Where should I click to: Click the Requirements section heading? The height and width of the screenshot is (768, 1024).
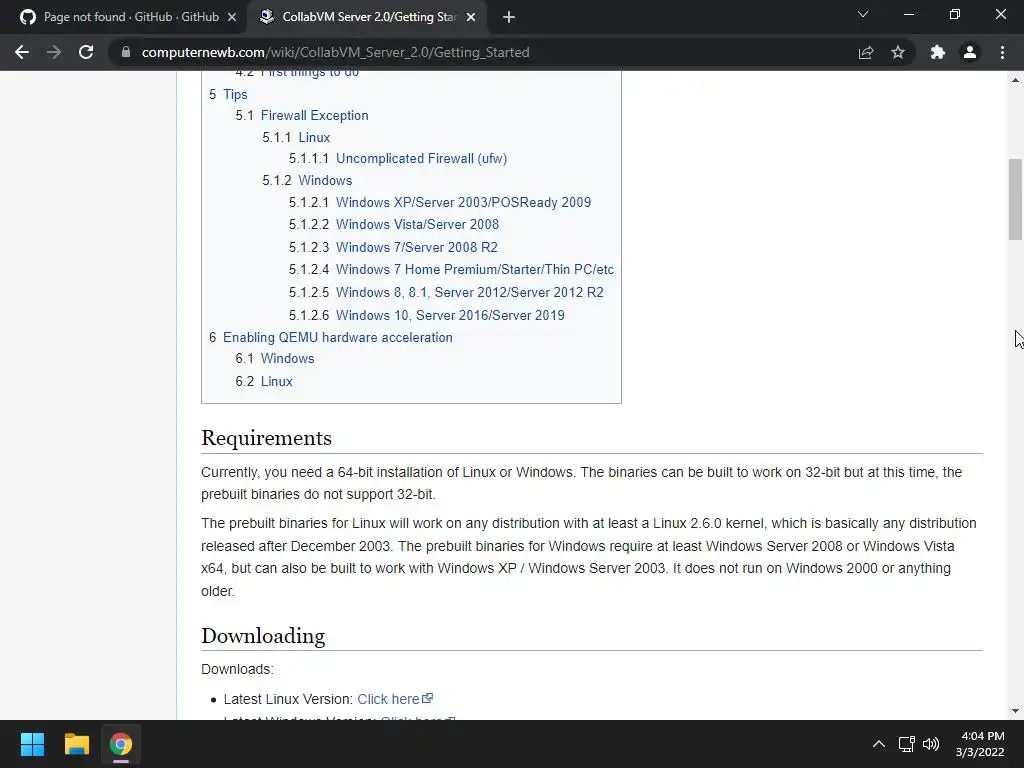click(x=266, y=438)
